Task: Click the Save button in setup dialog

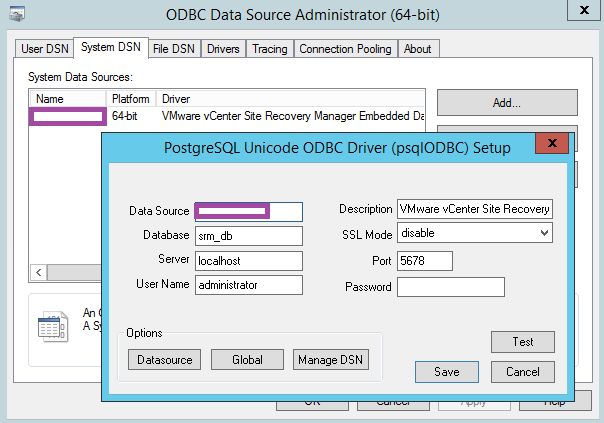Action: tap(447, 372)
